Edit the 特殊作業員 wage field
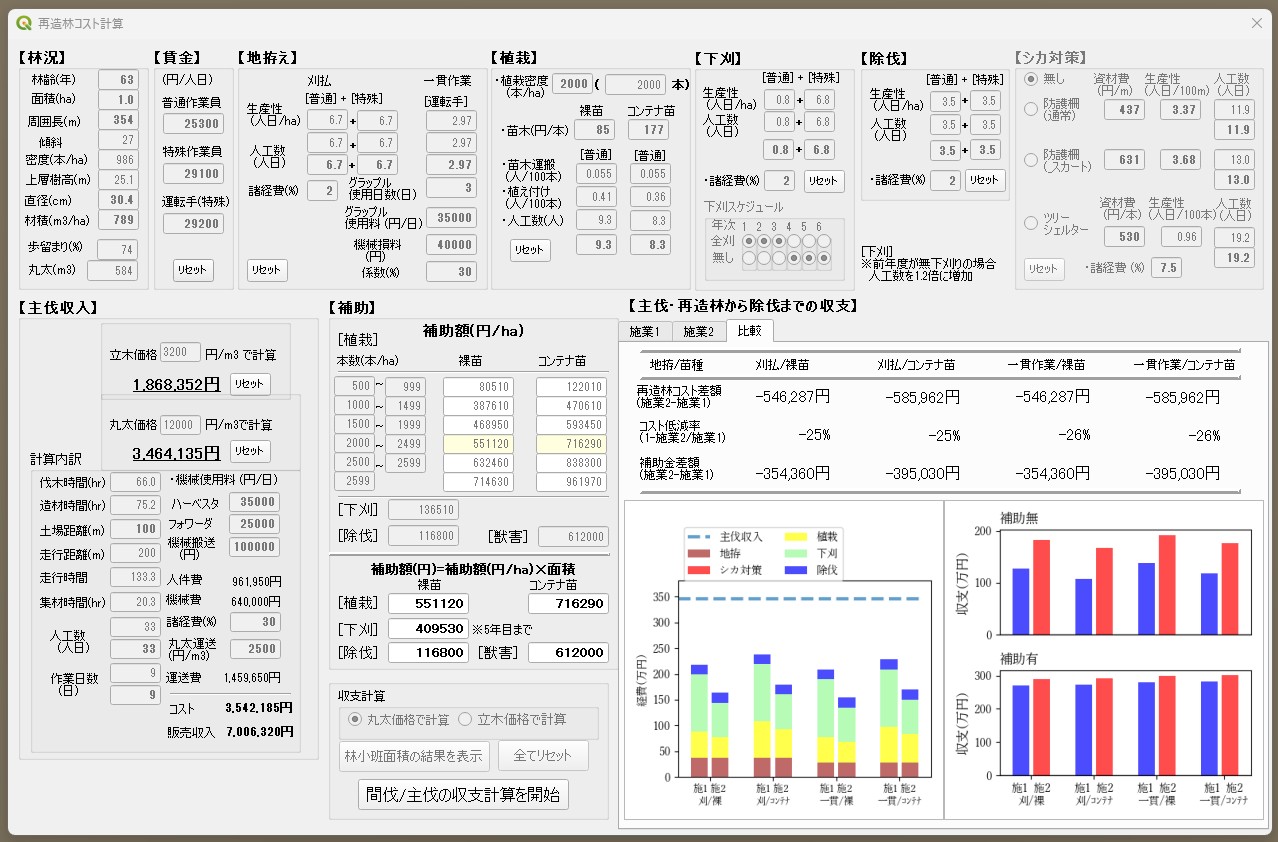This screenshot has height=842, width=1278. (x=191, y=173)
